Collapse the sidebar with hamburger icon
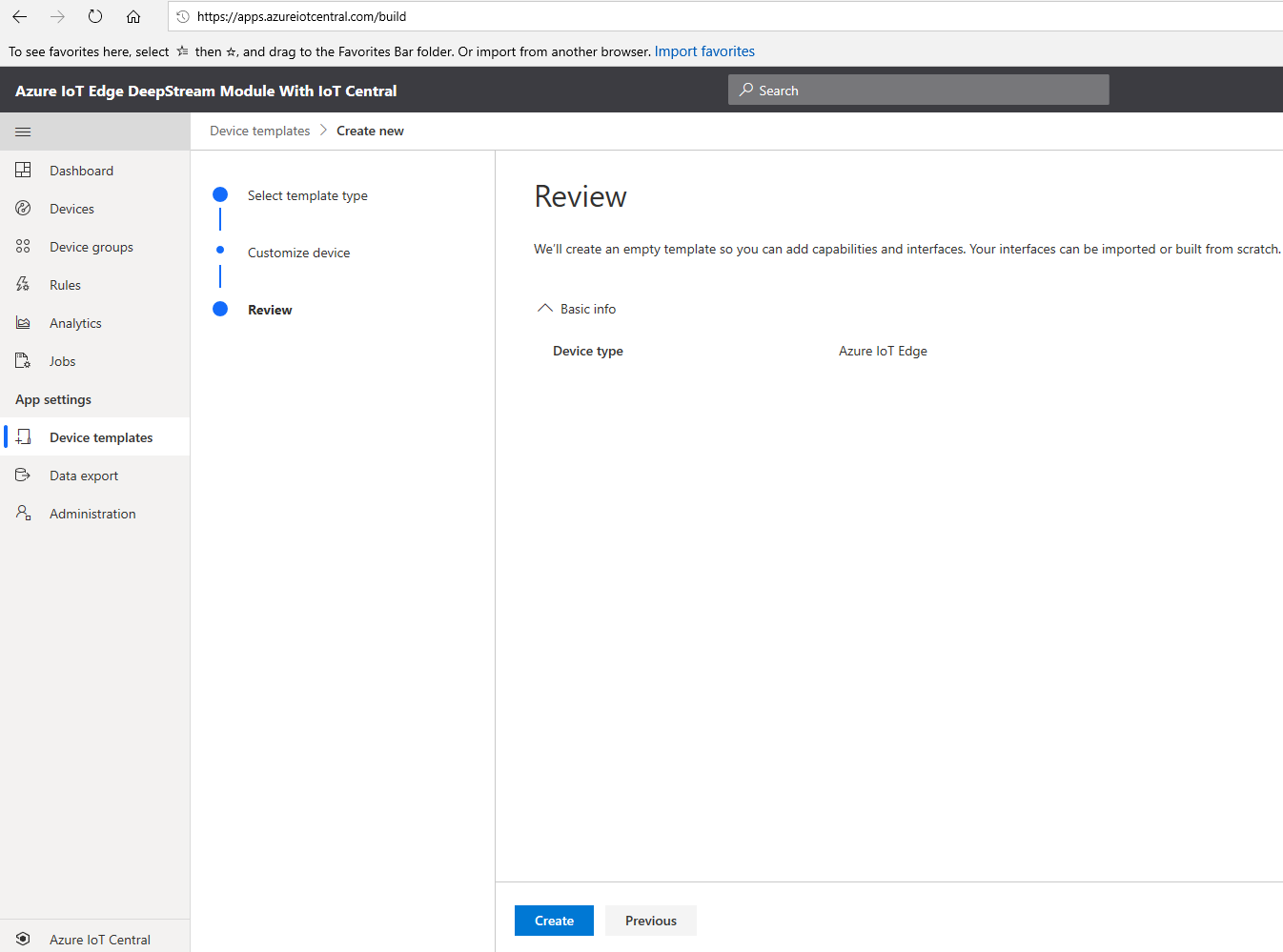 [x=23, y=132]
